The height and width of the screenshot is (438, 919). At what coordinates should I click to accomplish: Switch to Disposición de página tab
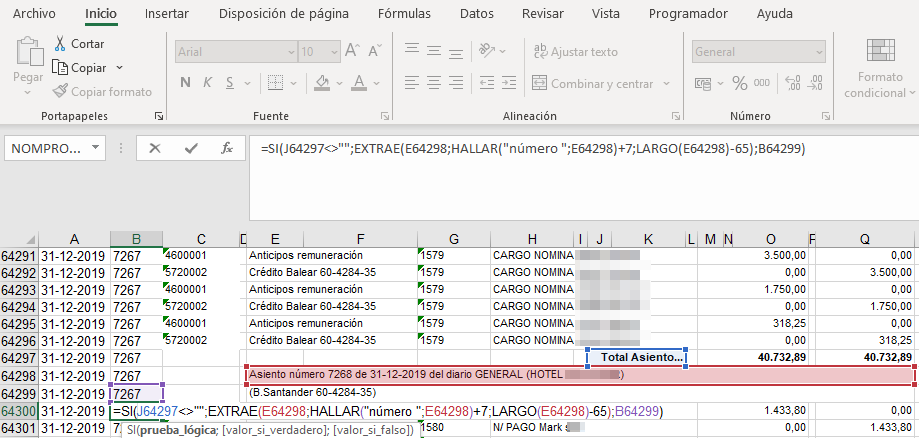pos(284,13)
